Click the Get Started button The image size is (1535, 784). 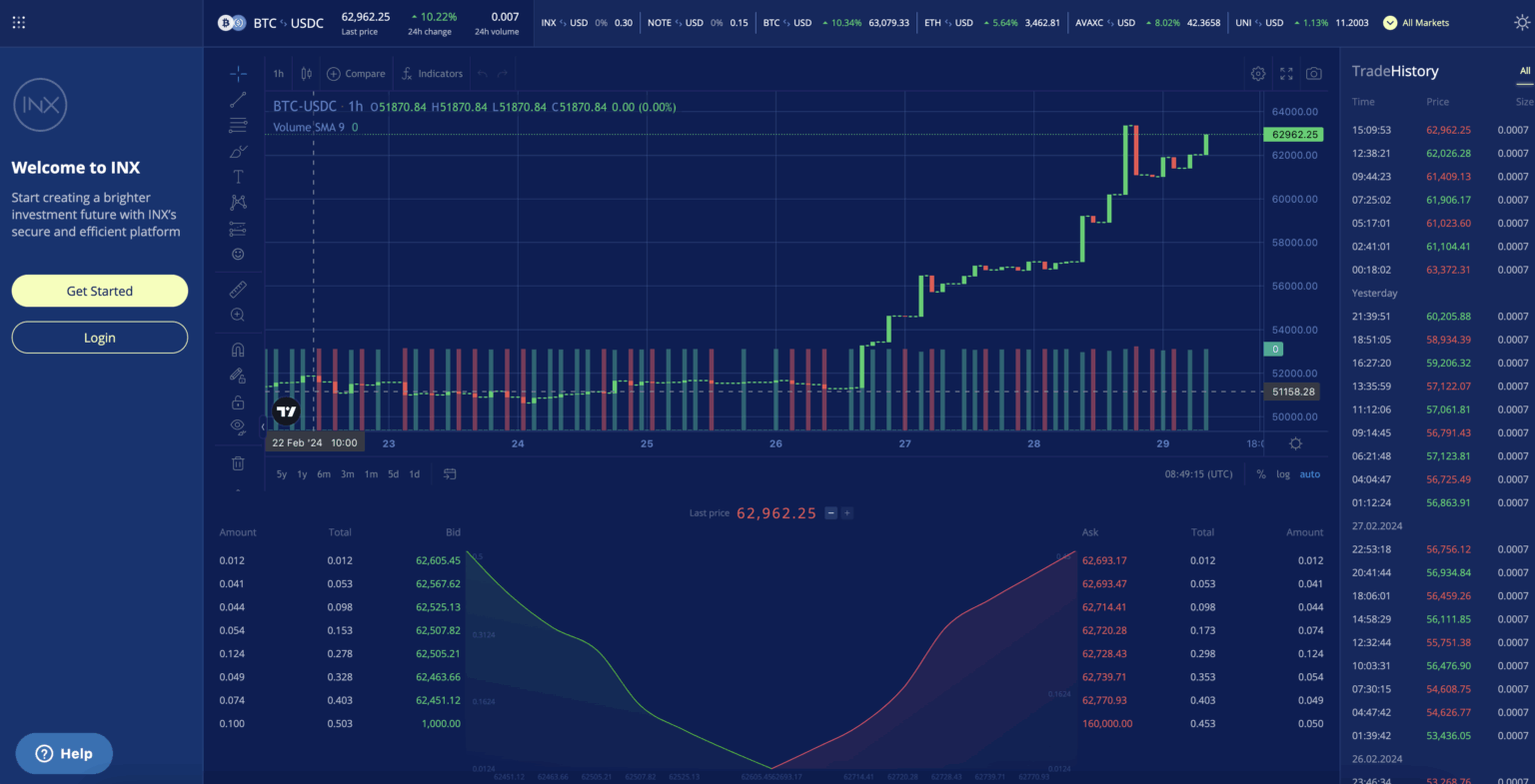click(x=100, y=291)
